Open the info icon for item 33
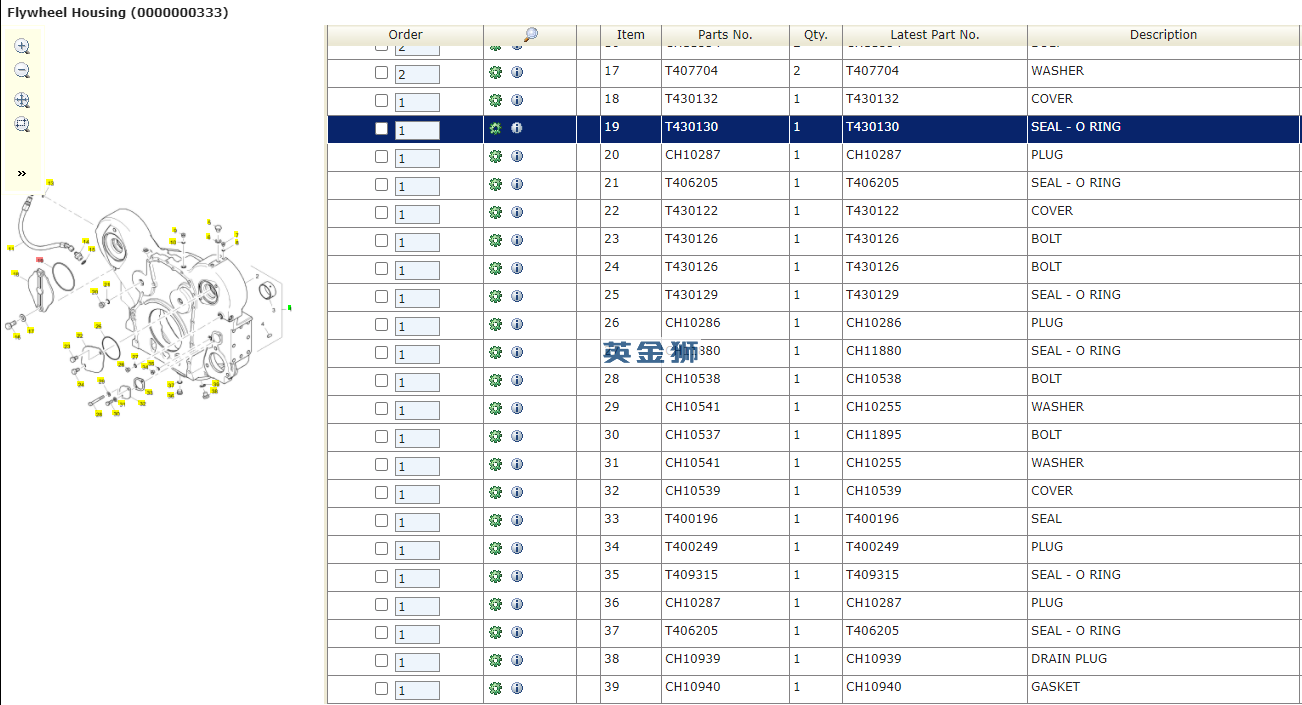This screenshot has height=705, width=1302. pyautogui.click(x=517, y=520)
